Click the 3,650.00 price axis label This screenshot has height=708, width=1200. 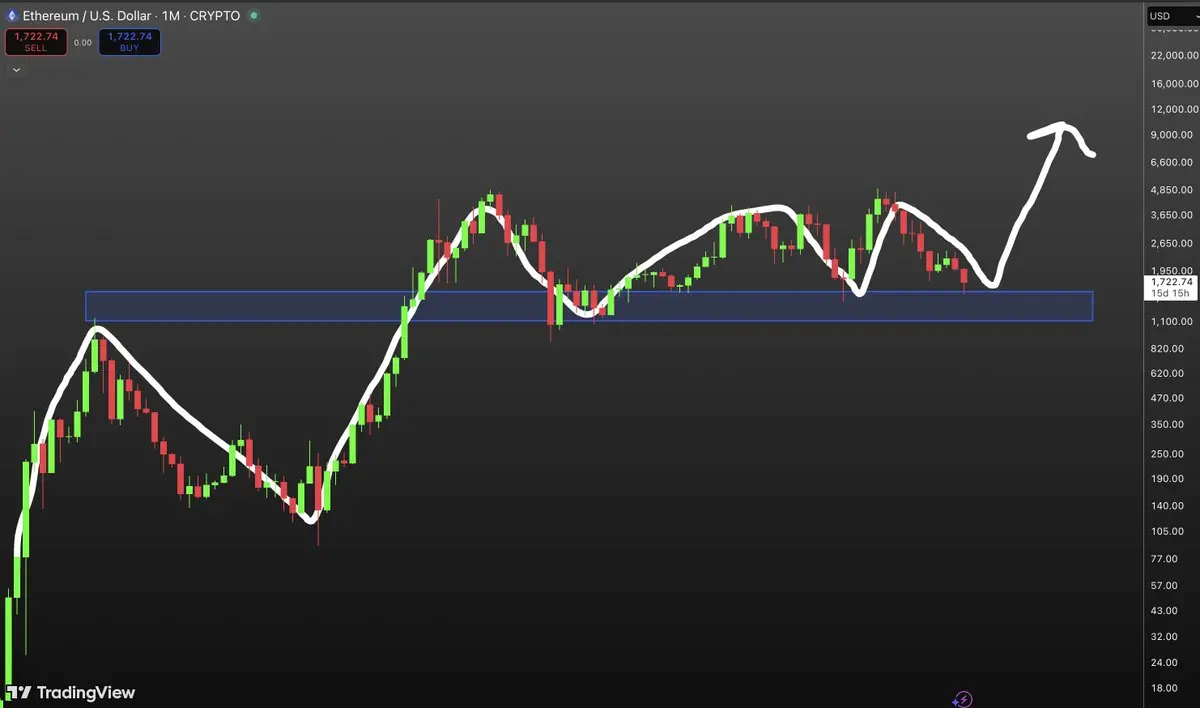(1173, 215)
